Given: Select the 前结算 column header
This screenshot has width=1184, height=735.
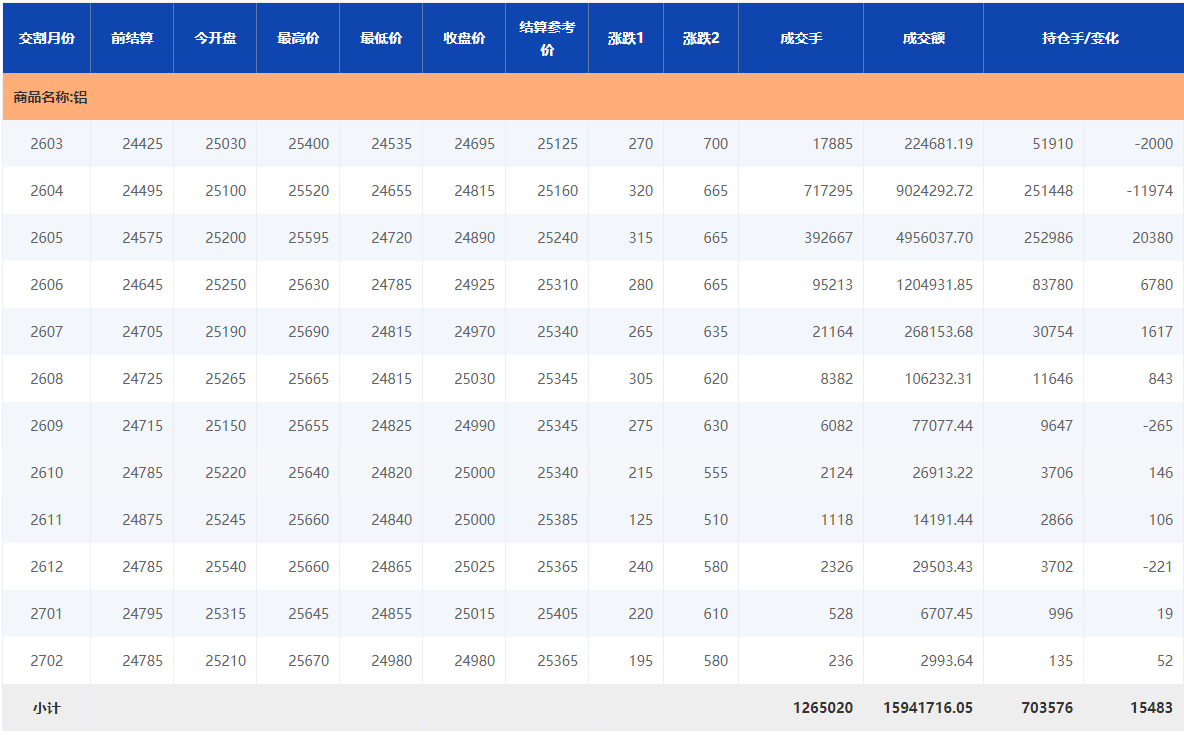Looking at the screenshot, I should click(x=132, y=38).
